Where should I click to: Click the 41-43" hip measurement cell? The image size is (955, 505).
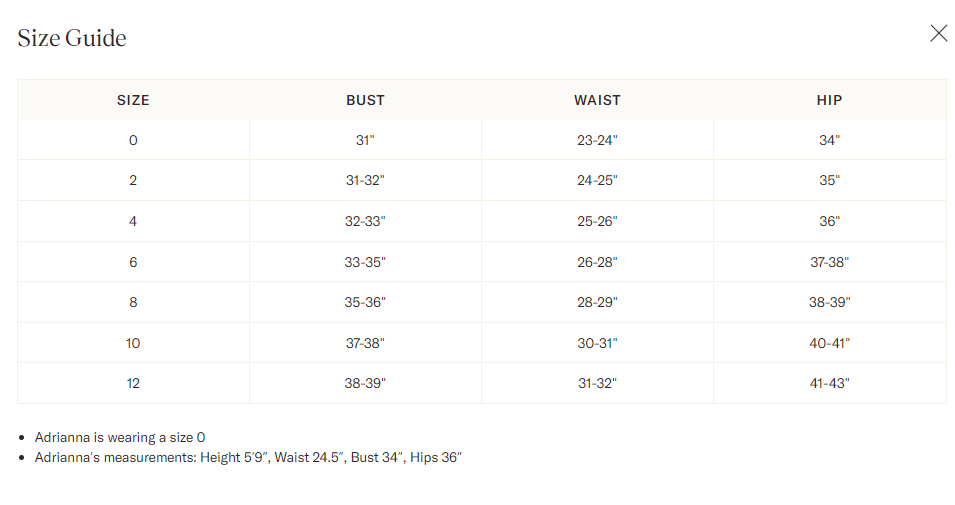click(x=829, y=383)
